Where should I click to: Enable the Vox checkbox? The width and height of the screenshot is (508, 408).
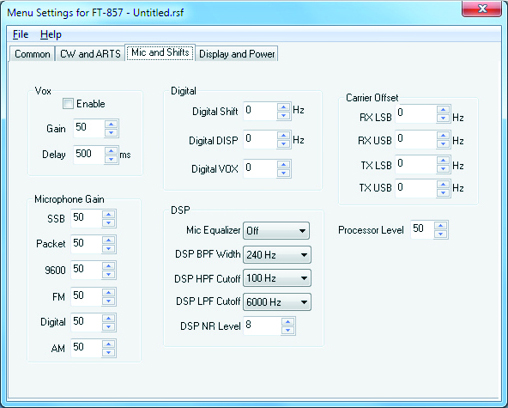(68, 104)
